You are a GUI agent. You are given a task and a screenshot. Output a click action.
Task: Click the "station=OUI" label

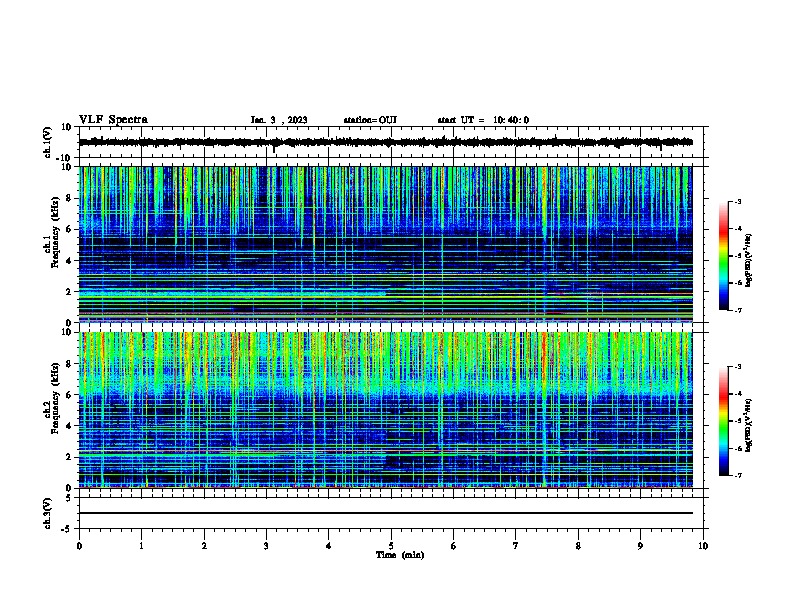pos(370,120)
